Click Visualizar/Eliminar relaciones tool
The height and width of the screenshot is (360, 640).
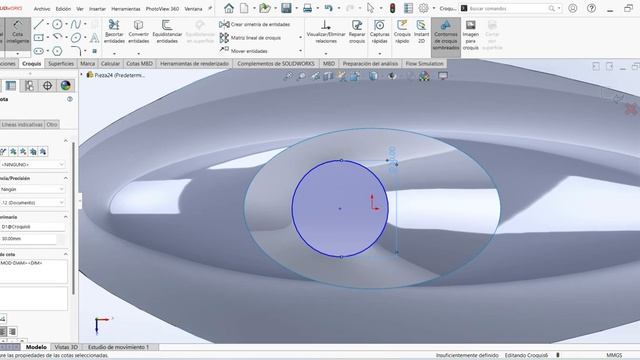coord(326,32)
